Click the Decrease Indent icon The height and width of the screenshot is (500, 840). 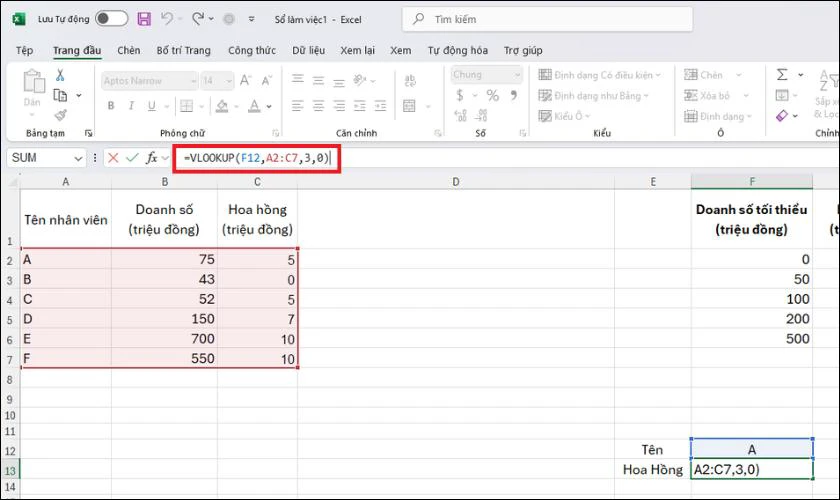(x=359, y=106)
